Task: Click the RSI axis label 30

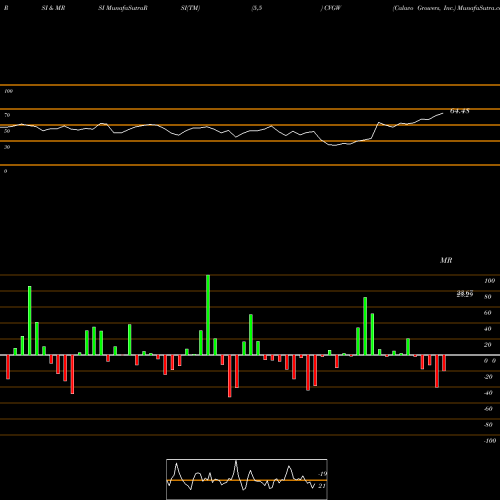Action: pyautogui.click(x=7, y=147)
